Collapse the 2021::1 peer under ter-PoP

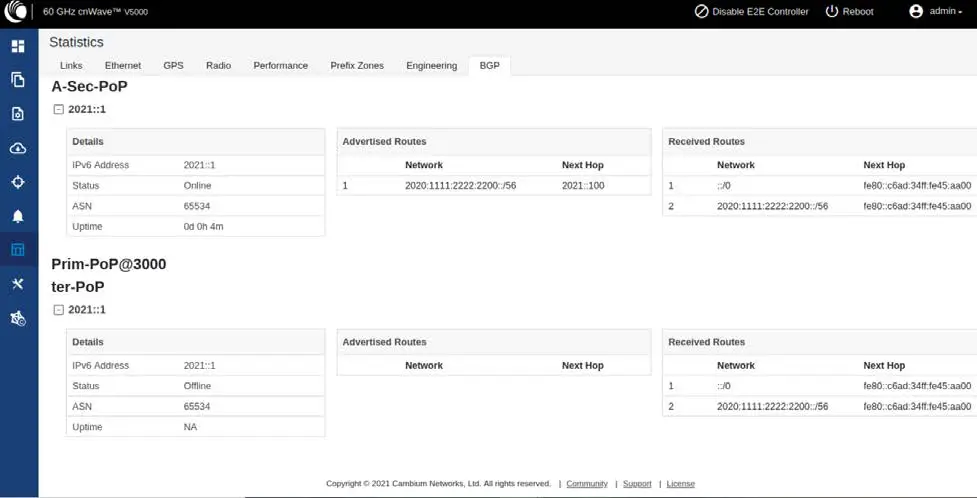click(59, 310)
